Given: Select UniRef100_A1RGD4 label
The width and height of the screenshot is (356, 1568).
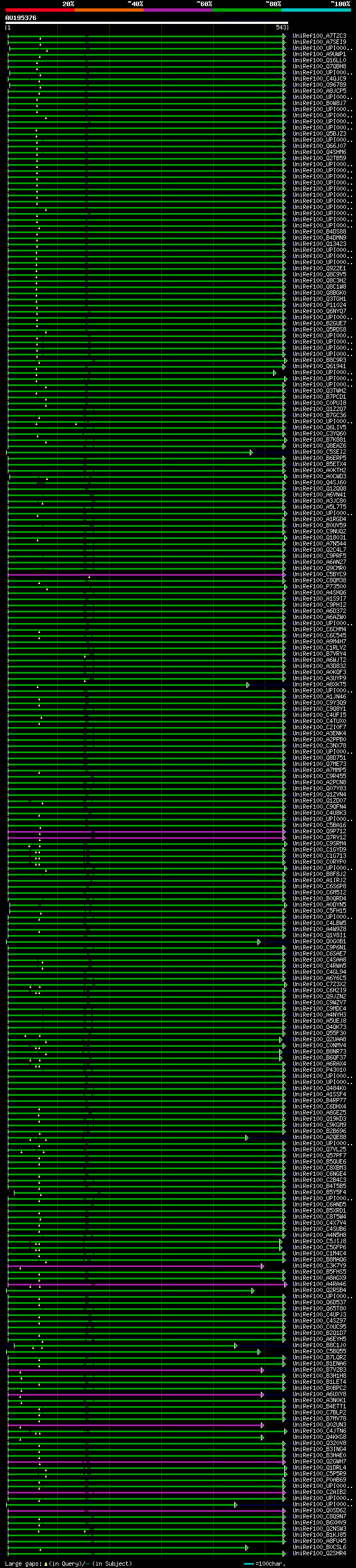Looking at the screenshot, I should click(319, 519).
